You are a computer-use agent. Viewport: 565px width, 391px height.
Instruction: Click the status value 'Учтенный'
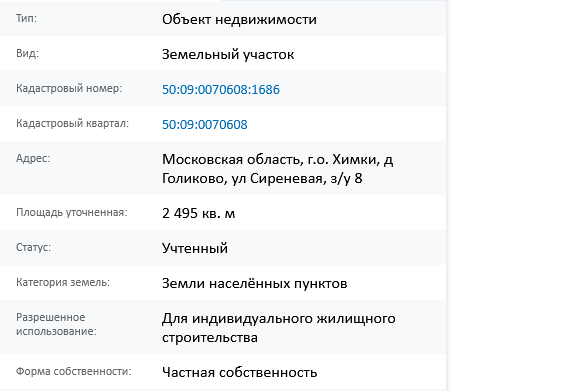[195, 248]
